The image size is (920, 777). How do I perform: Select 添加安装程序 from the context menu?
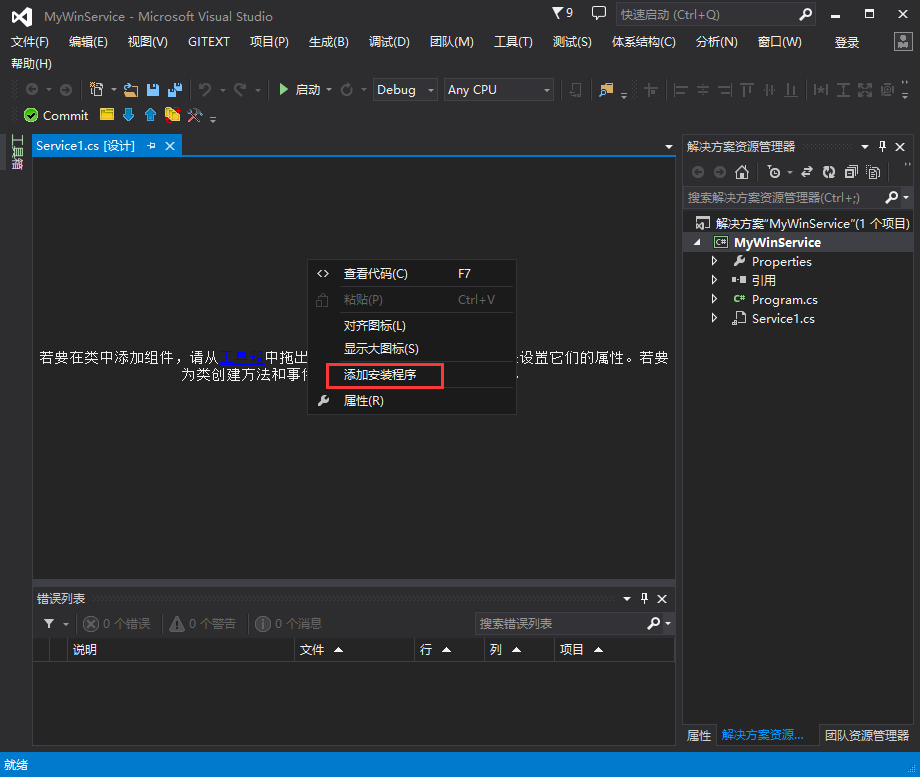(x=380, y=375)
